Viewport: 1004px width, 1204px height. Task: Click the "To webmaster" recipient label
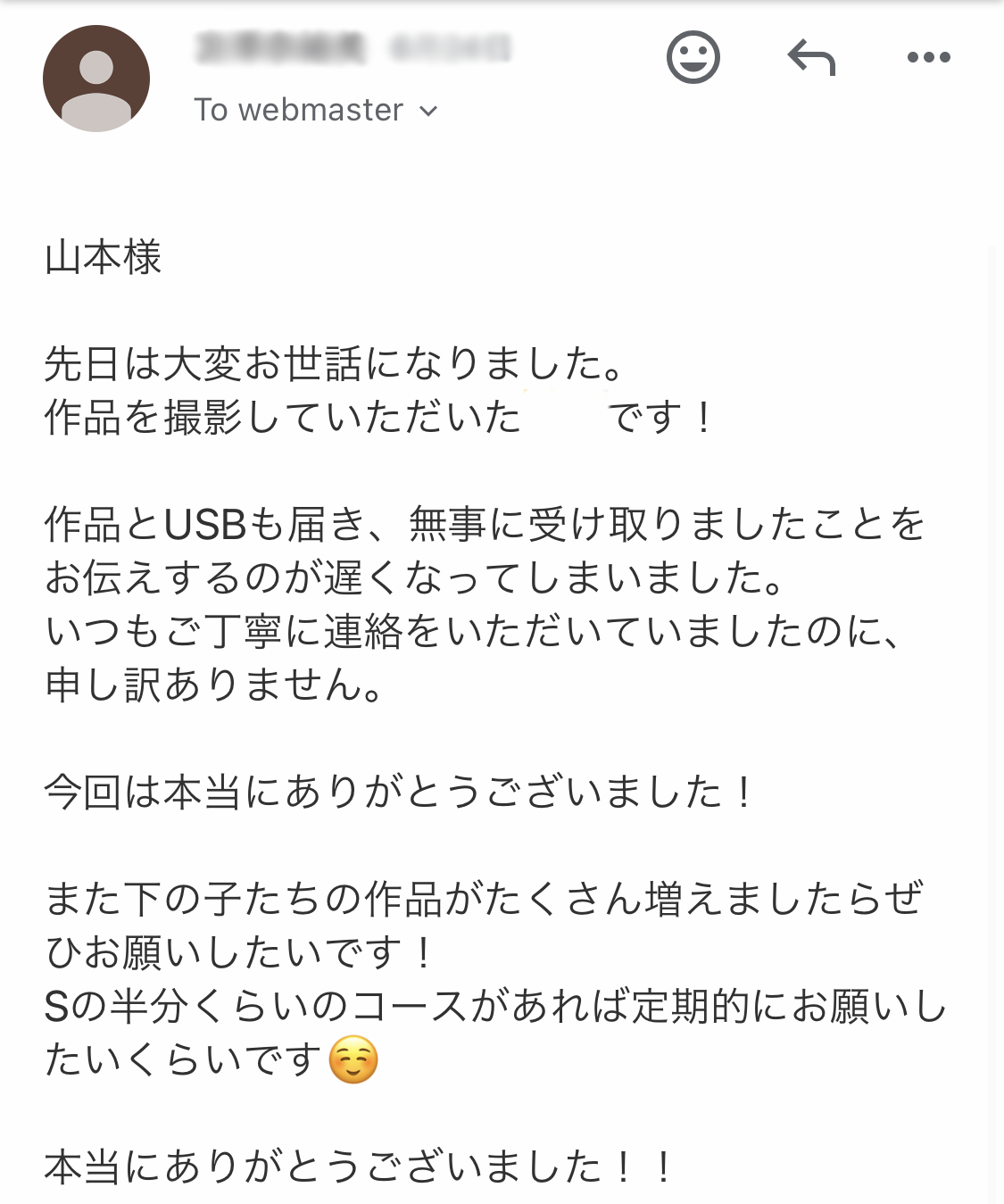pyautogui.click(x=299, y=110)
